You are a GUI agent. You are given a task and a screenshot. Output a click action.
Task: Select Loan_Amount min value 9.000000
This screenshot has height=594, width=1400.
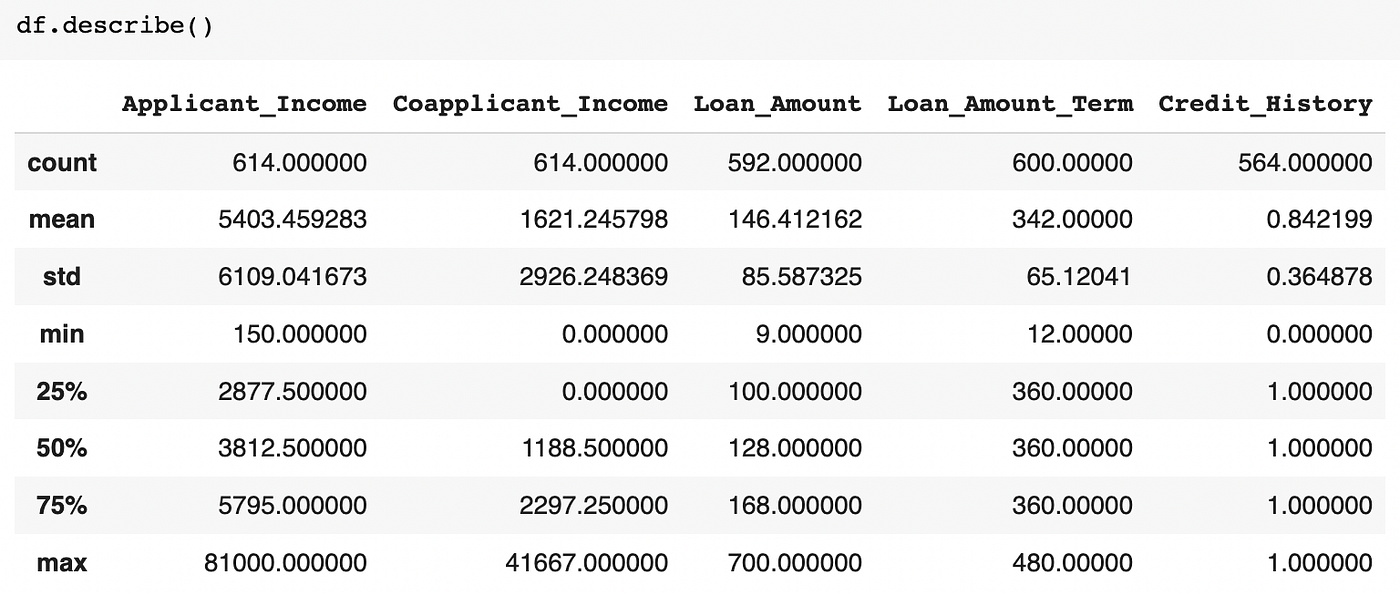point(808,334)
